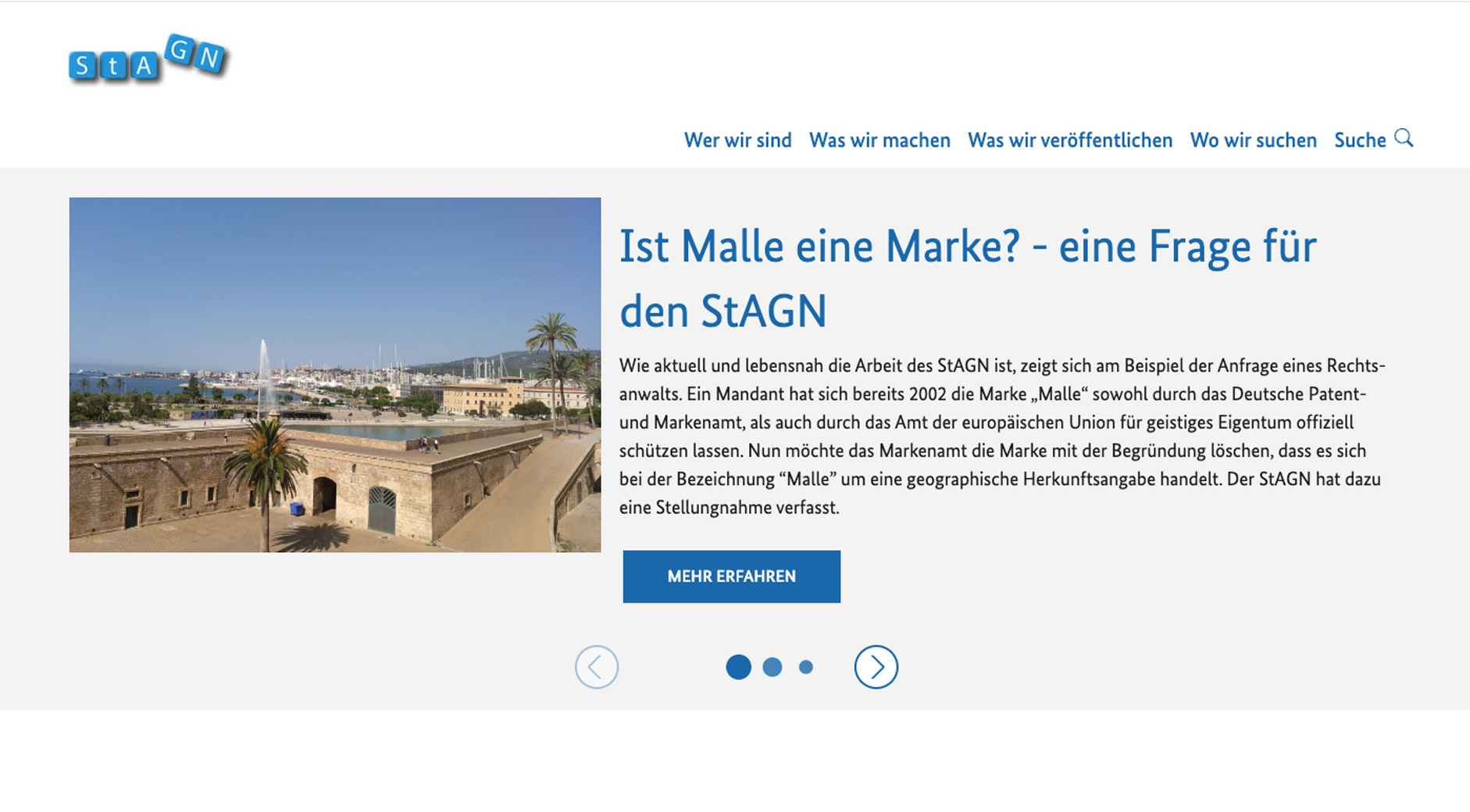Viewport: 1470px width, 812px height.
Task: Open the 'Wer wir sind' menu
Action: coord(737,141)
